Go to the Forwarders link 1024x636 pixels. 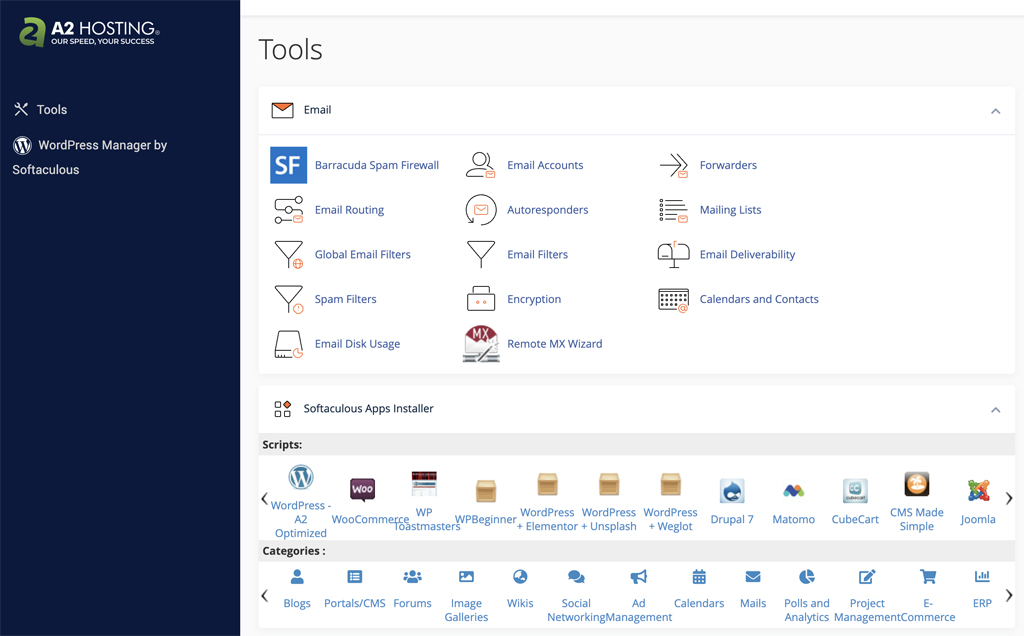pos(728,165)
